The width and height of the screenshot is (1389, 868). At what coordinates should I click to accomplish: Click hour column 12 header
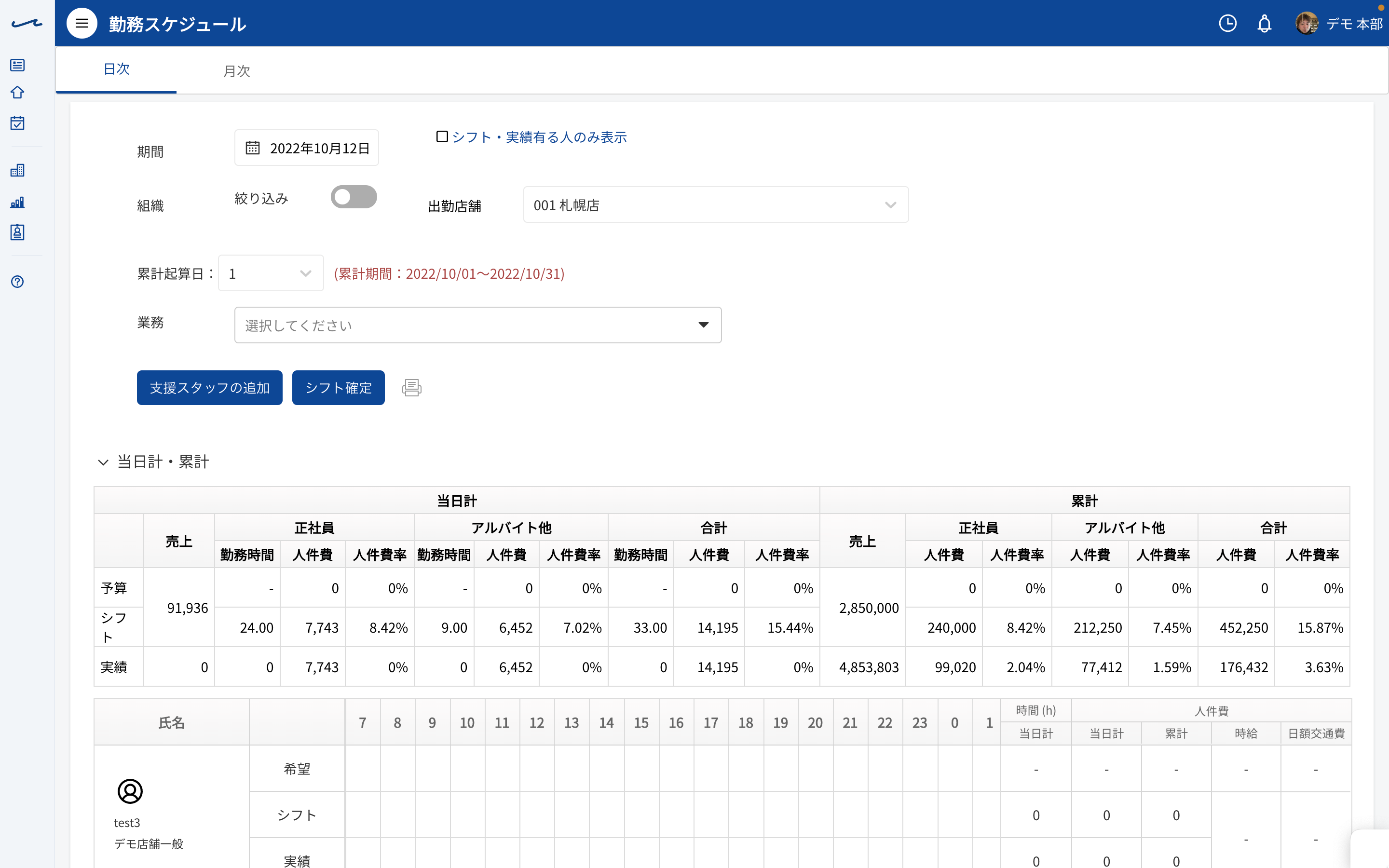click(537, 722)
